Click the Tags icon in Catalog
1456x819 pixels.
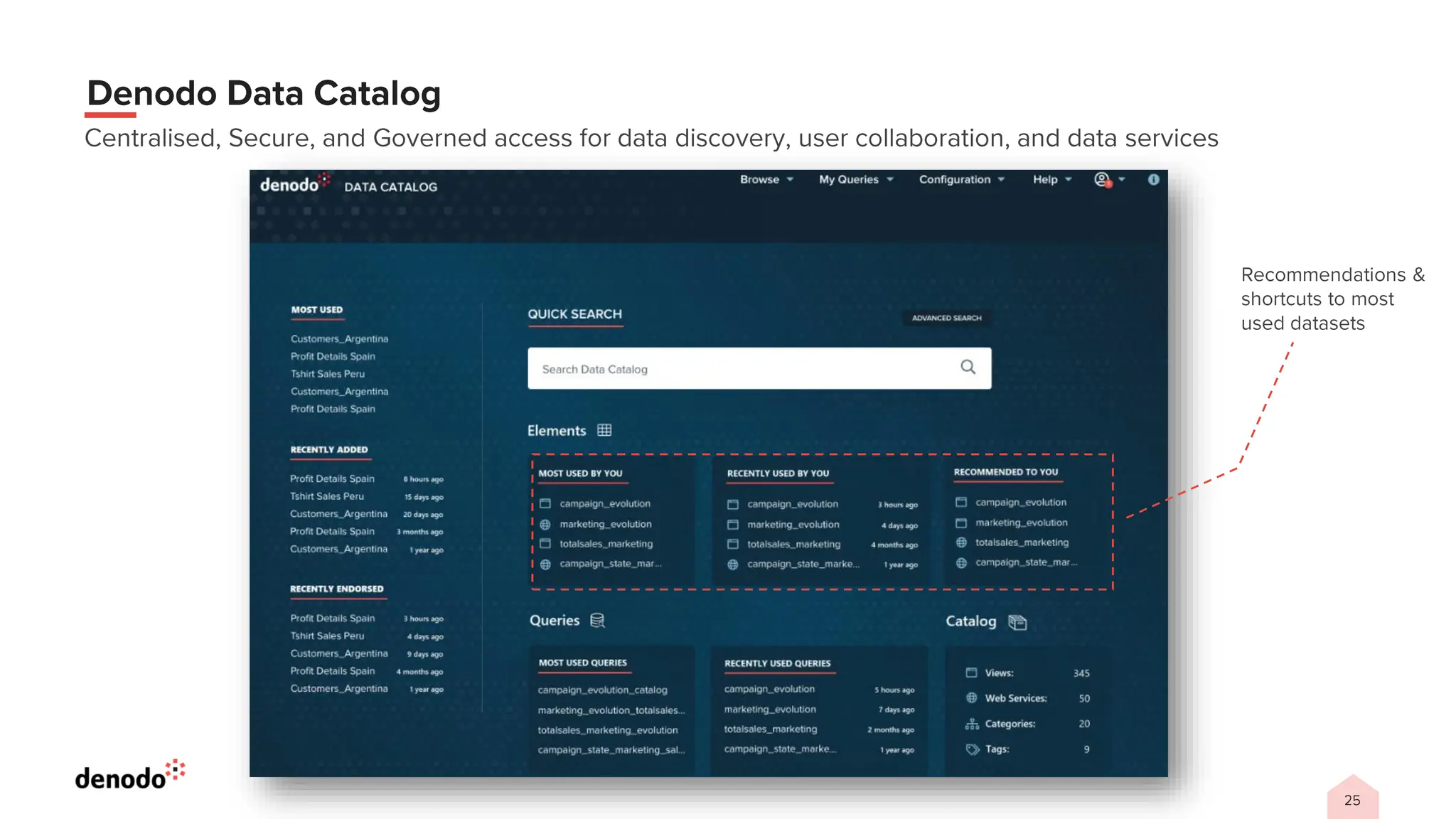[x=972, y=749]
